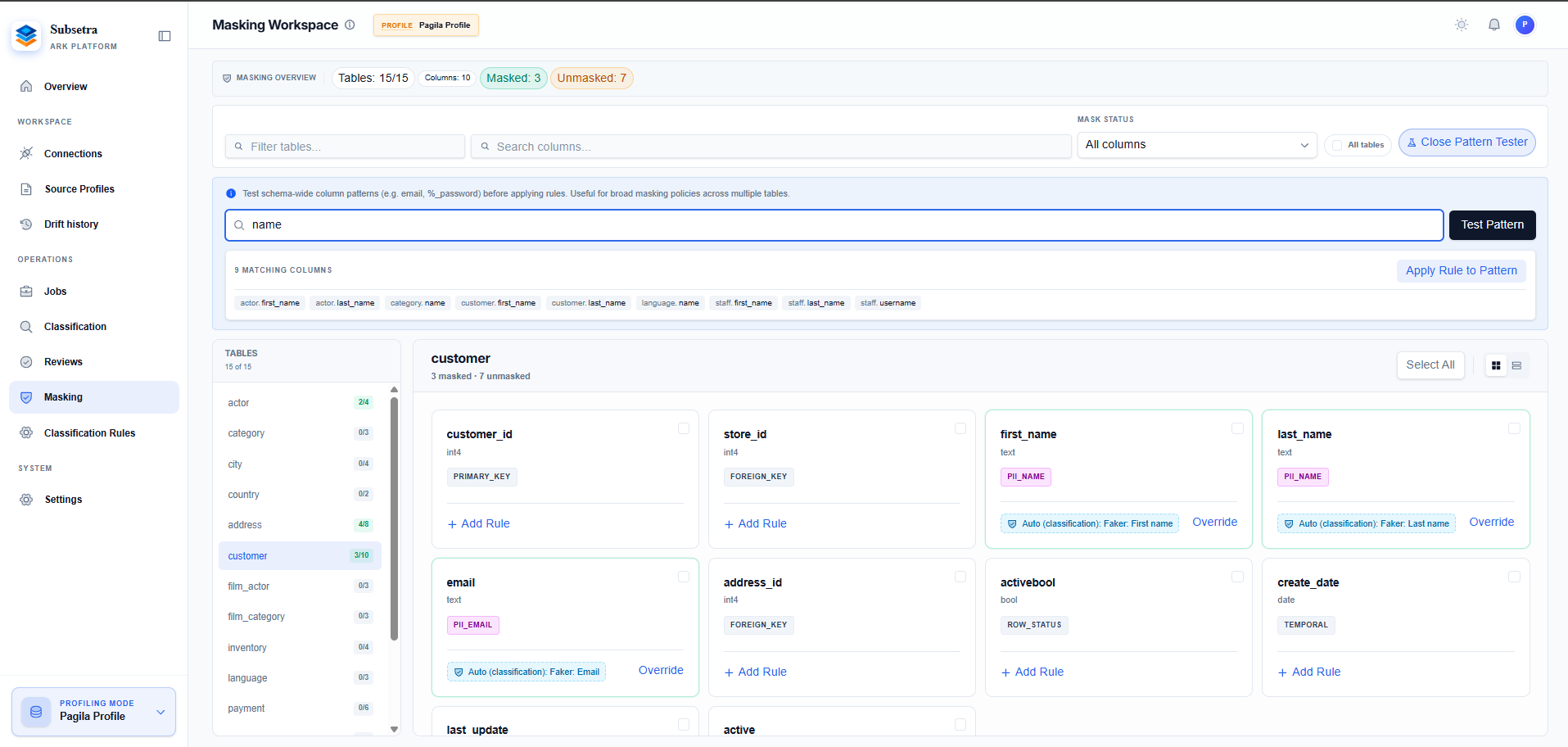Image resolution: width=1568 pixels, height=747 pixels.
Task: Click the Reviews checkmark icon
Action: point(26,362)
